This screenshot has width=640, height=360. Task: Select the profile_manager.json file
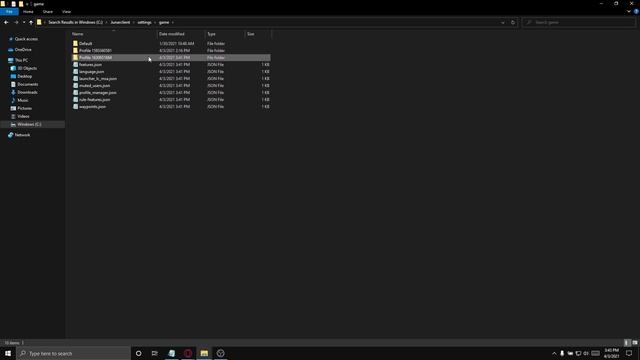coord(98,93)
